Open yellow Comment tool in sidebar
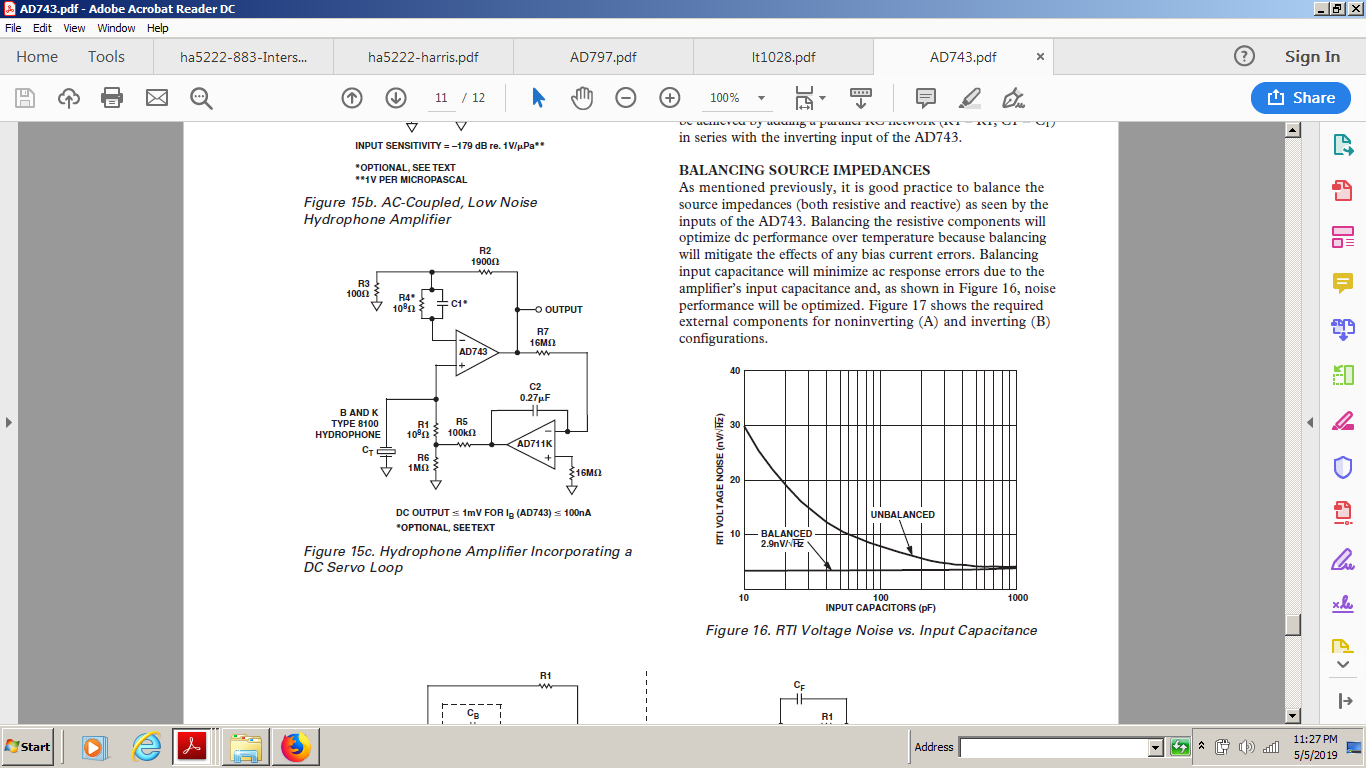 tap(1342, 284)
